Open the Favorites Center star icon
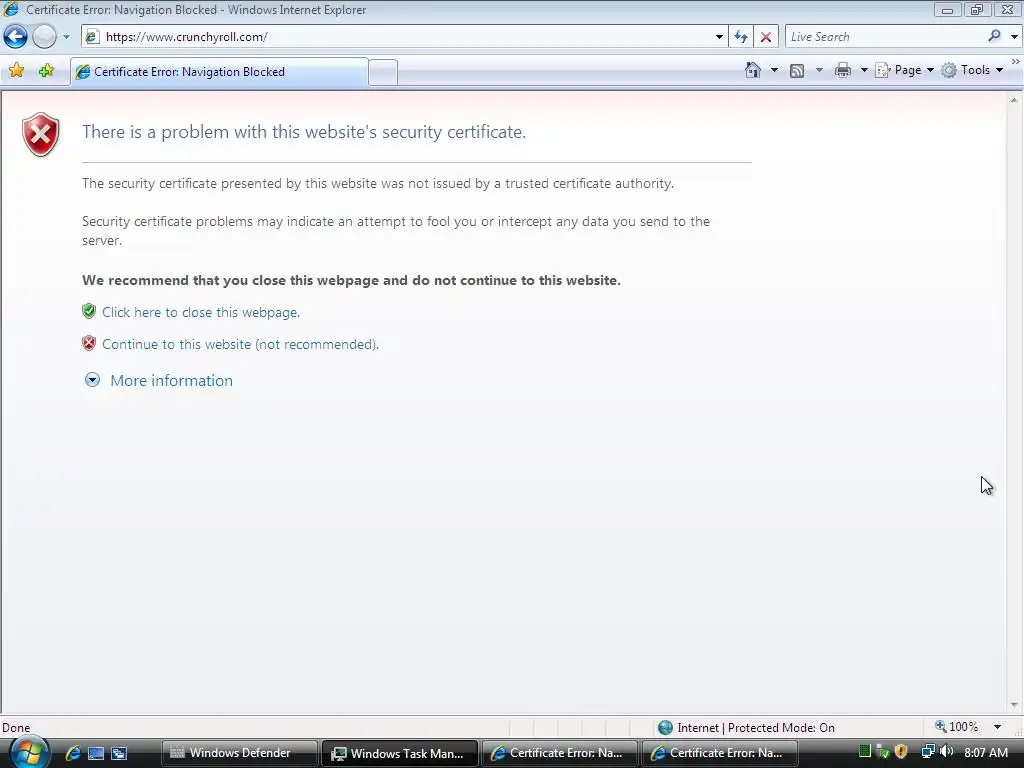 [16, 71]
